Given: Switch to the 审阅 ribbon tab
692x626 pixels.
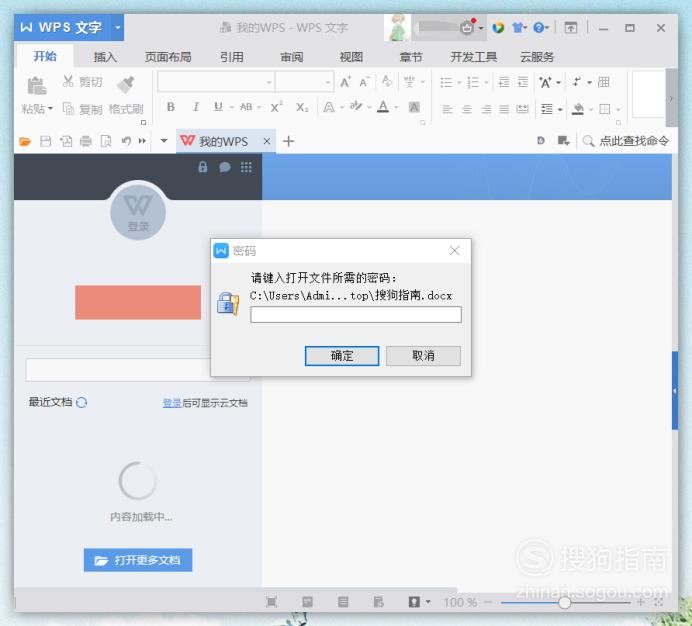Looking at the screenshot, I should tap(291, 57).
